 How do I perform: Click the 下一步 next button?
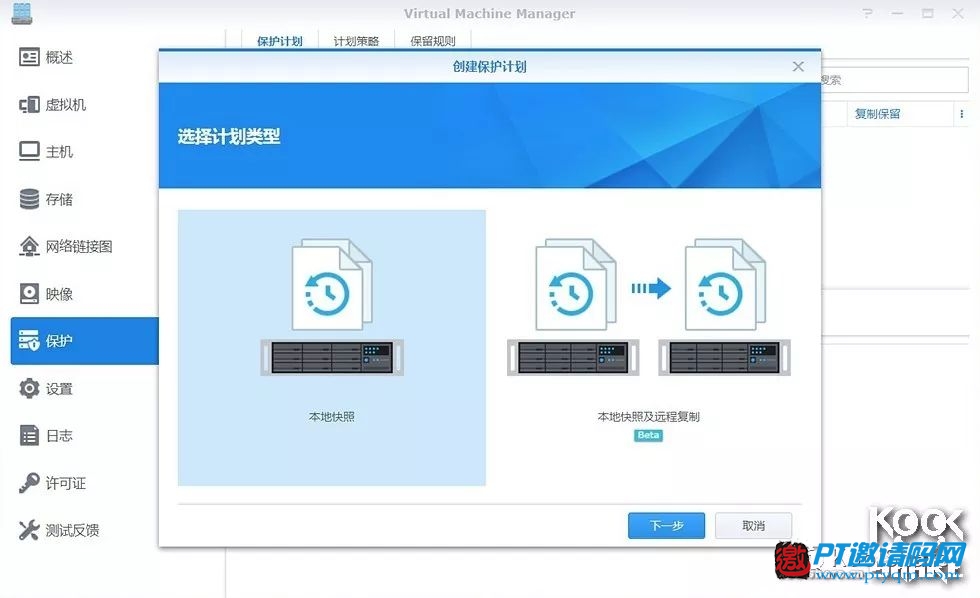click(666, 526)
